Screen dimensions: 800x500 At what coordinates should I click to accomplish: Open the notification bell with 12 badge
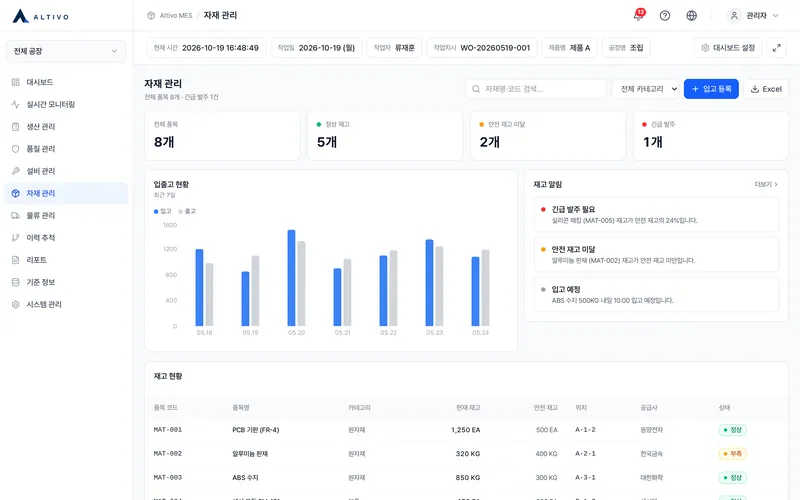point(638,15)
